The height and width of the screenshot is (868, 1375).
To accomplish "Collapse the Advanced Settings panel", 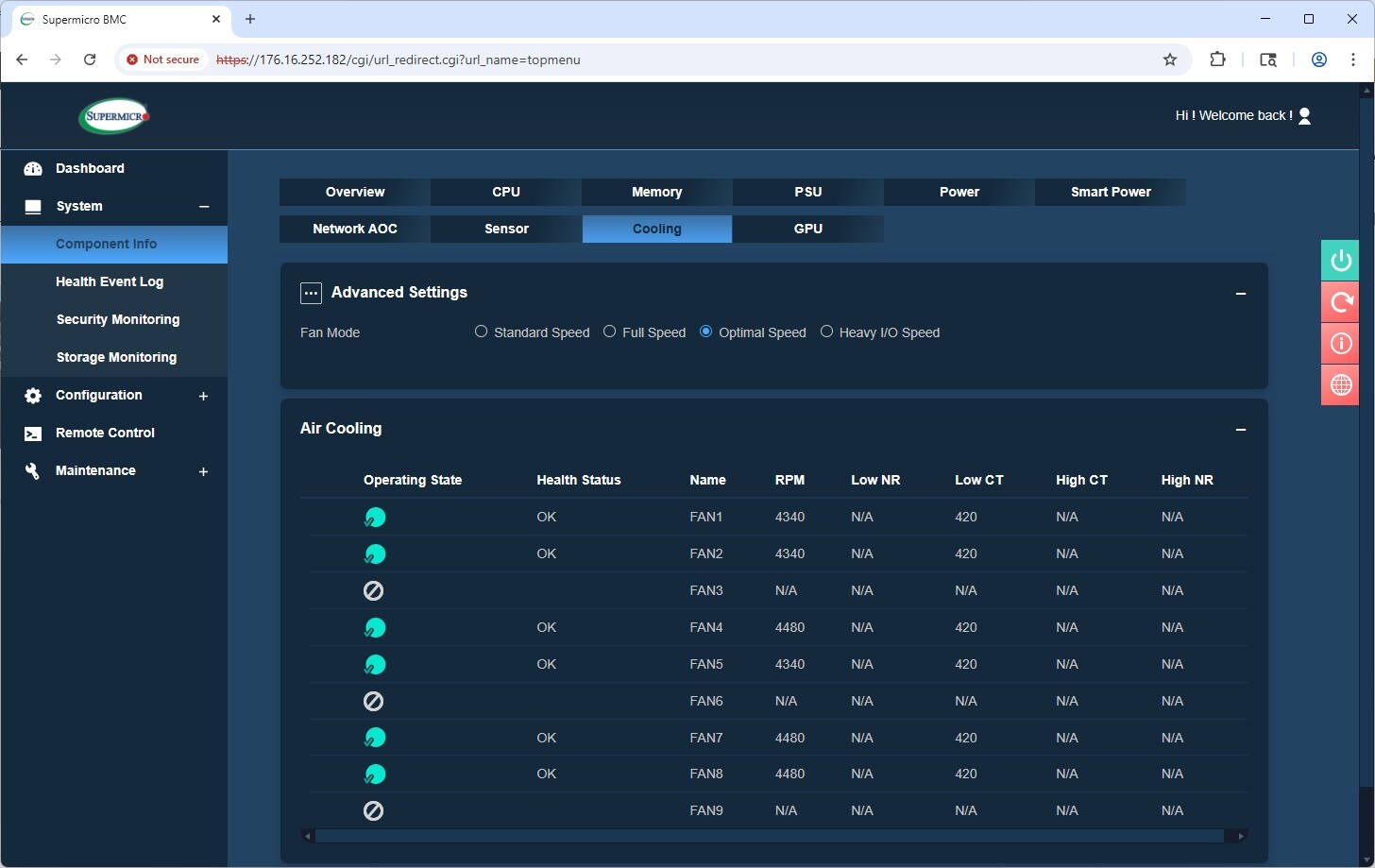I will (1241, 294).
